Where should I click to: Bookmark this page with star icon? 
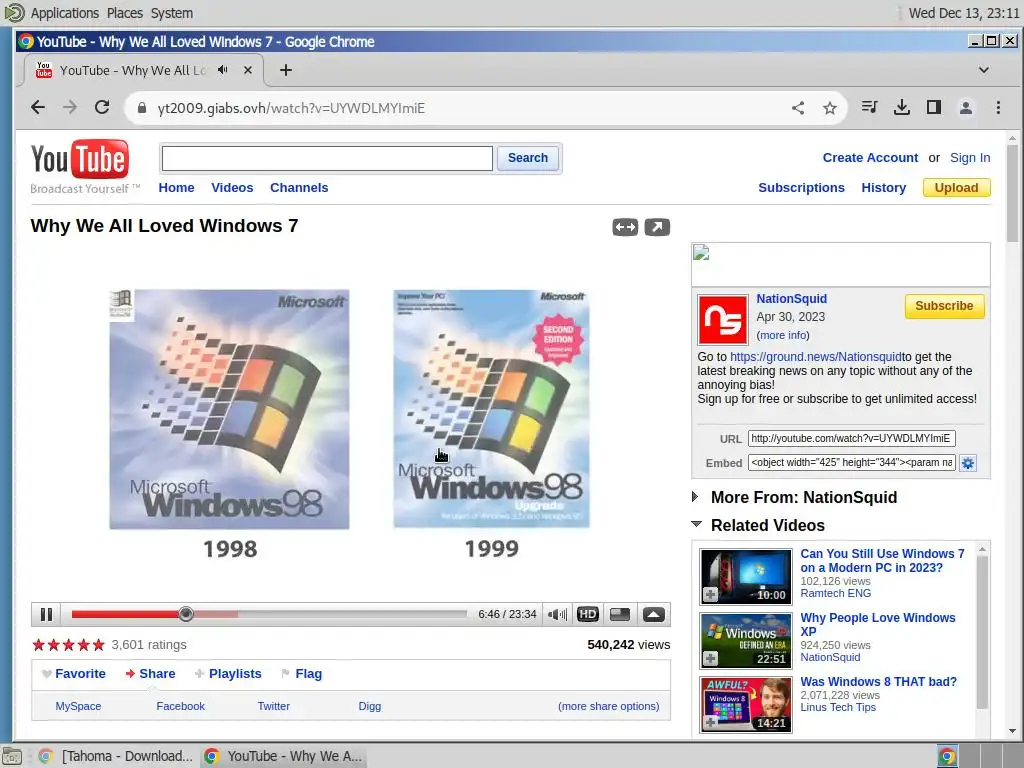point(829,108)
